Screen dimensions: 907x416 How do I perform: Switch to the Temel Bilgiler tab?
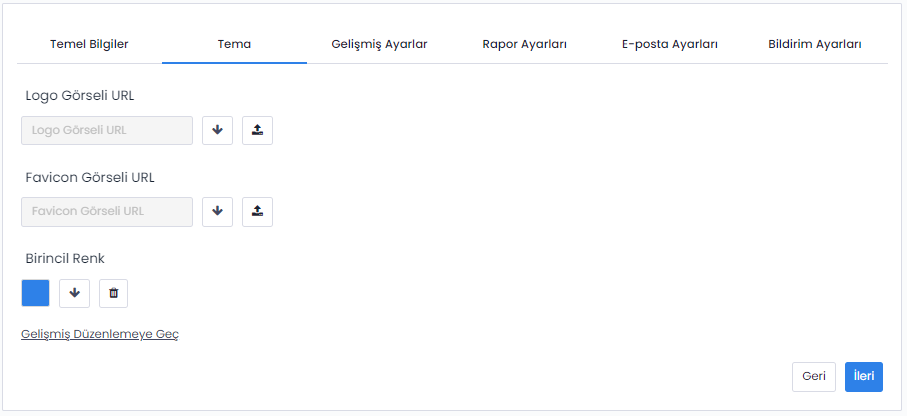click(89, 45)
